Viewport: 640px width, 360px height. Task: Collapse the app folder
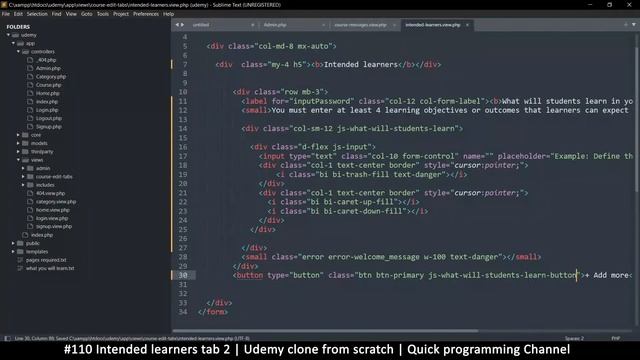[x=13, y=43]
